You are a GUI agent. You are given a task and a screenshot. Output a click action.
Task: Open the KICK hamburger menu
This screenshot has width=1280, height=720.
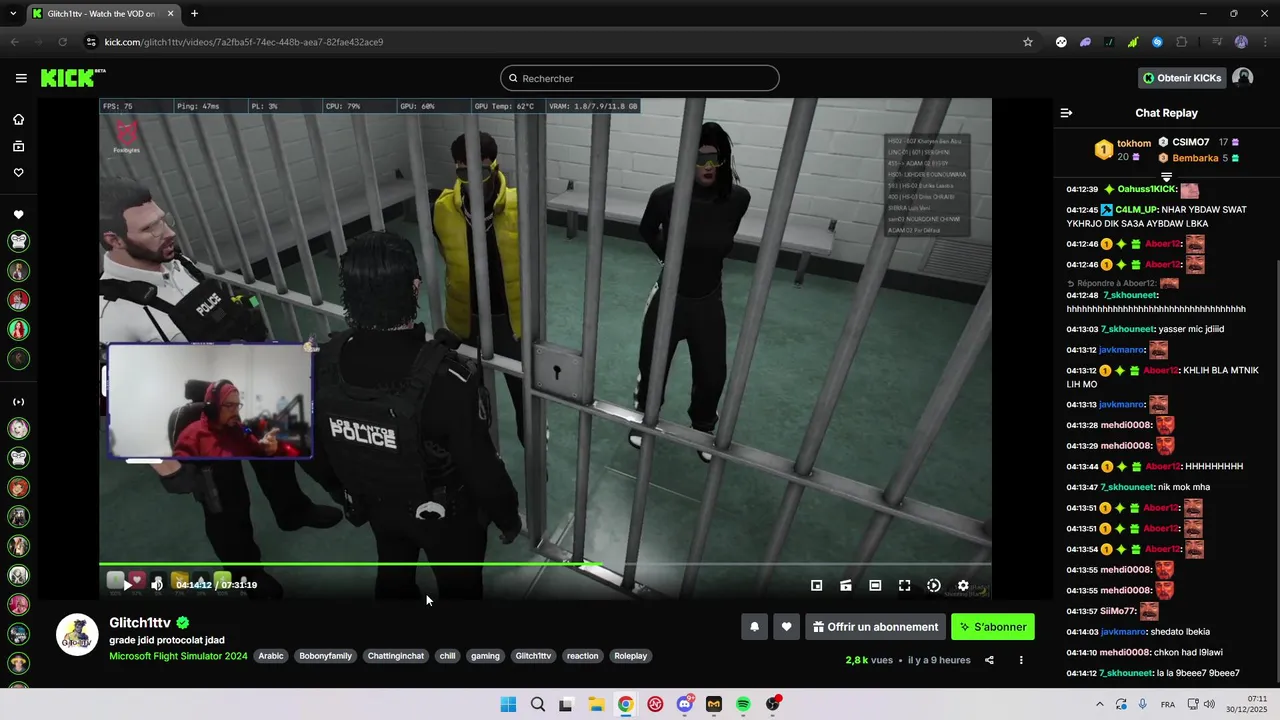(x=21, y=78)
